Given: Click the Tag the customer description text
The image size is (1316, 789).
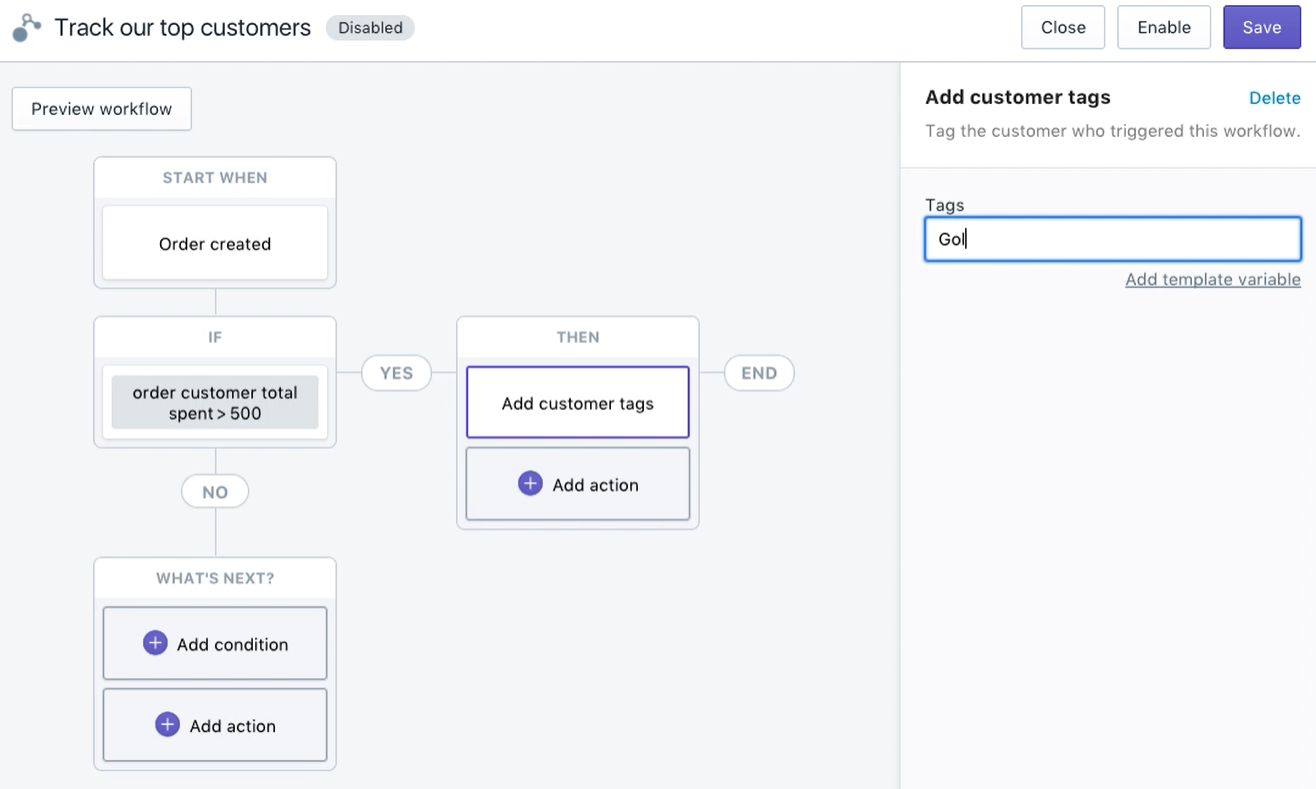Looking at the screenshot, I should point(1113,131).
